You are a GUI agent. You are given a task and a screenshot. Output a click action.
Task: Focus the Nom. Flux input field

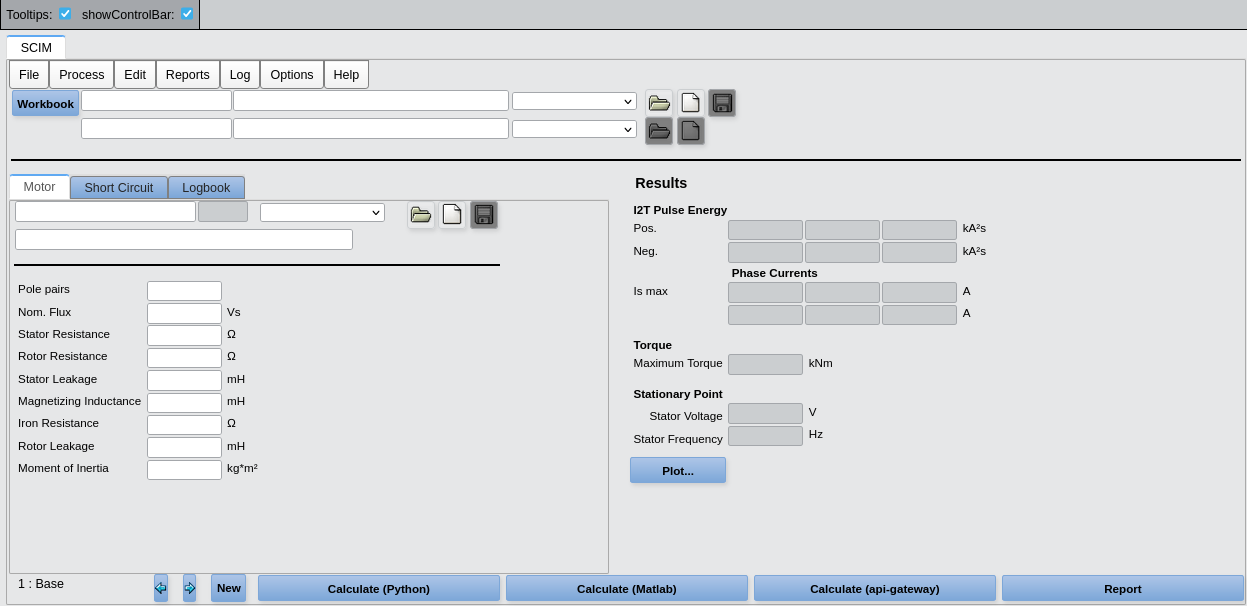[184, 313]
